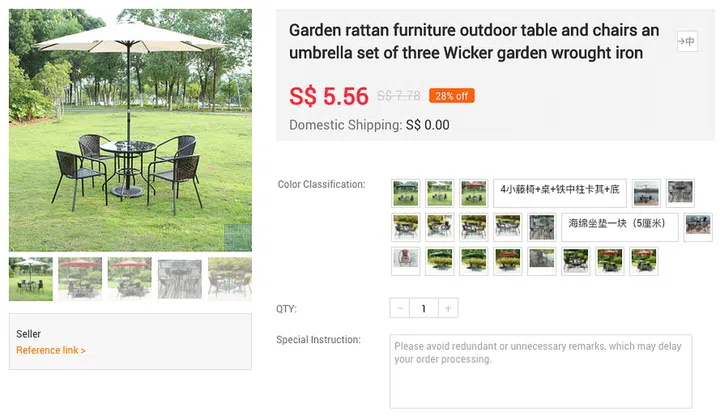The height and width of the screenshot is (420, 720).
Task: Select the grayscale fourth thumbnail under main photo
Action: coord(180,279)
